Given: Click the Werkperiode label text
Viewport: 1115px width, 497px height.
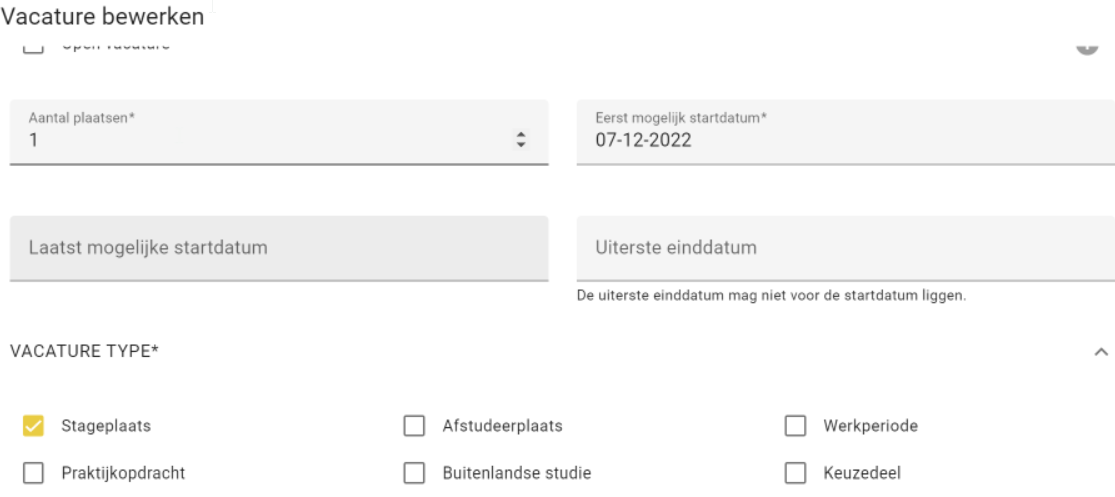Looking at the screenshot, I should 870,426.
